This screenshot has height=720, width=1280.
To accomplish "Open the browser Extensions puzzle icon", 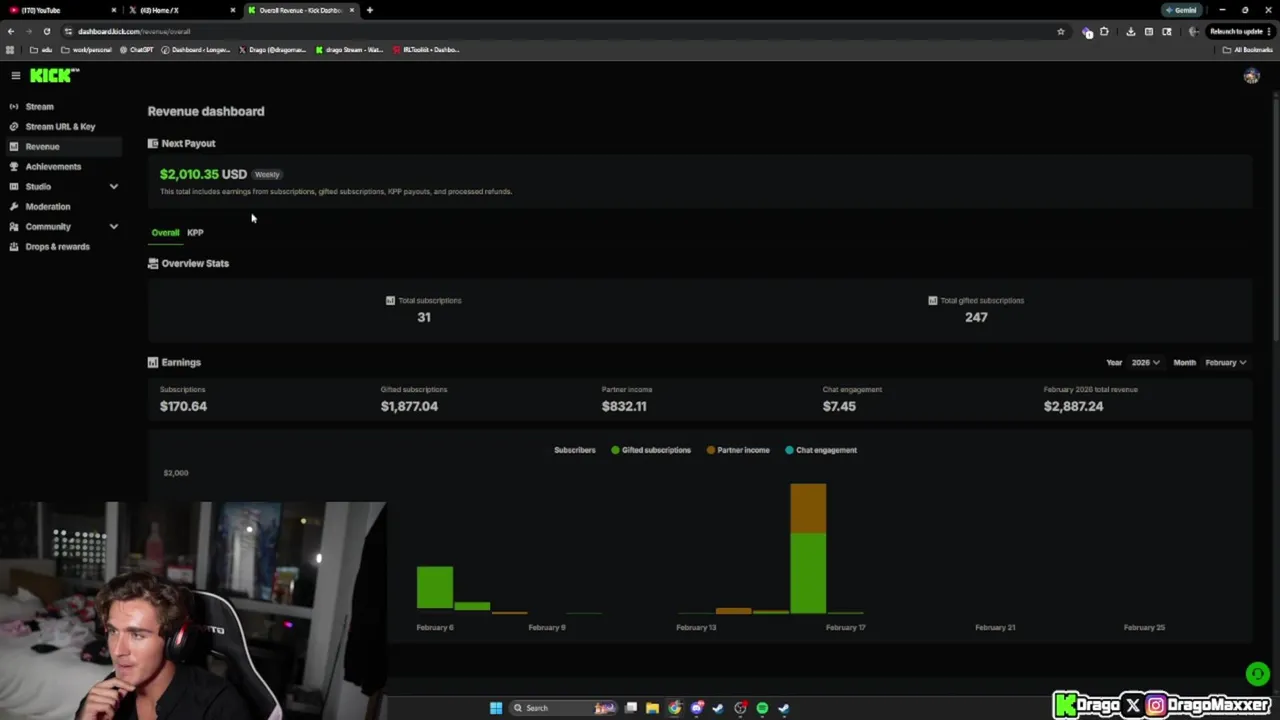I will [1104, 31].
